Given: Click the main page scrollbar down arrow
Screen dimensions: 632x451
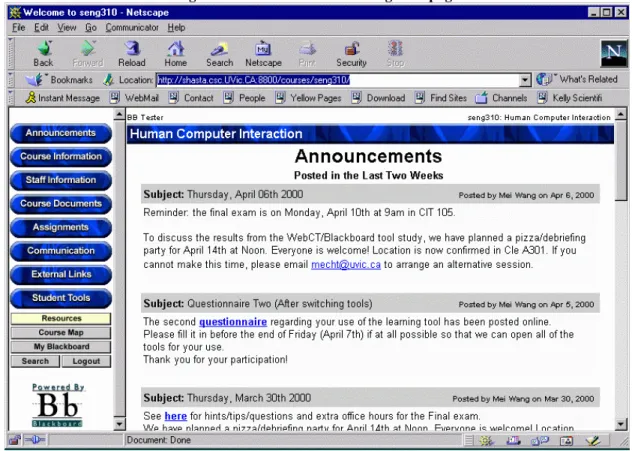Looking at the screenshot, I should click(x=621, y=424).
